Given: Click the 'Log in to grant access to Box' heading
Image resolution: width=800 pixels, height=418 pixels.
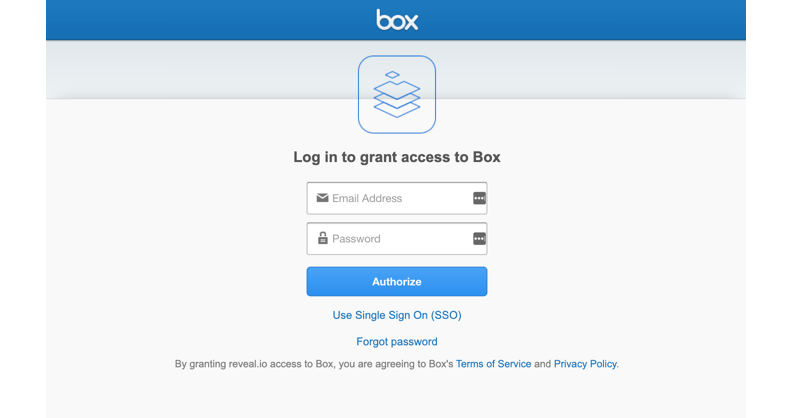Looking at the screenshot, I should [397, 157].
